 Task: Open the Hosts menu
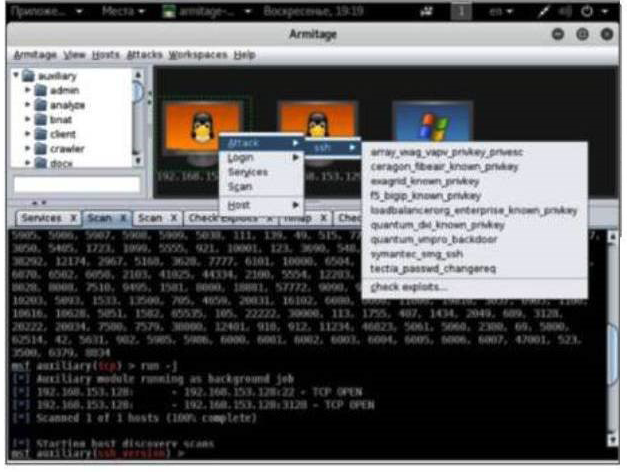(106, 55)
